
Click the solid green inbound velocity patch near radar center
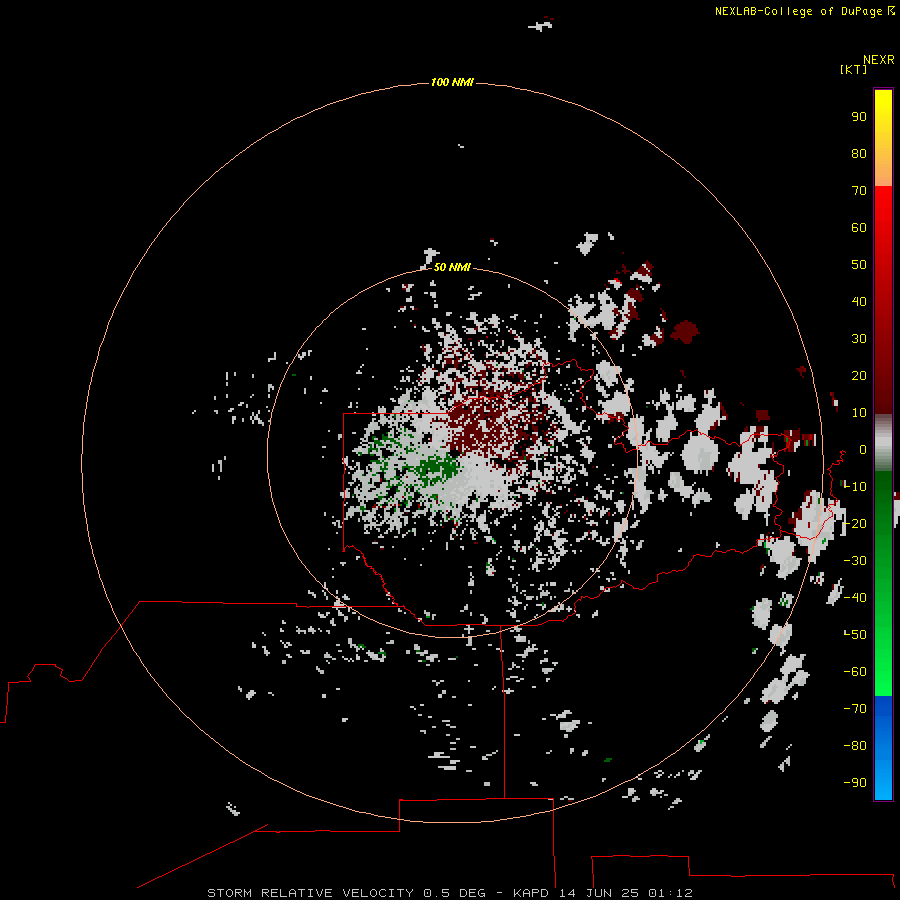438,468
